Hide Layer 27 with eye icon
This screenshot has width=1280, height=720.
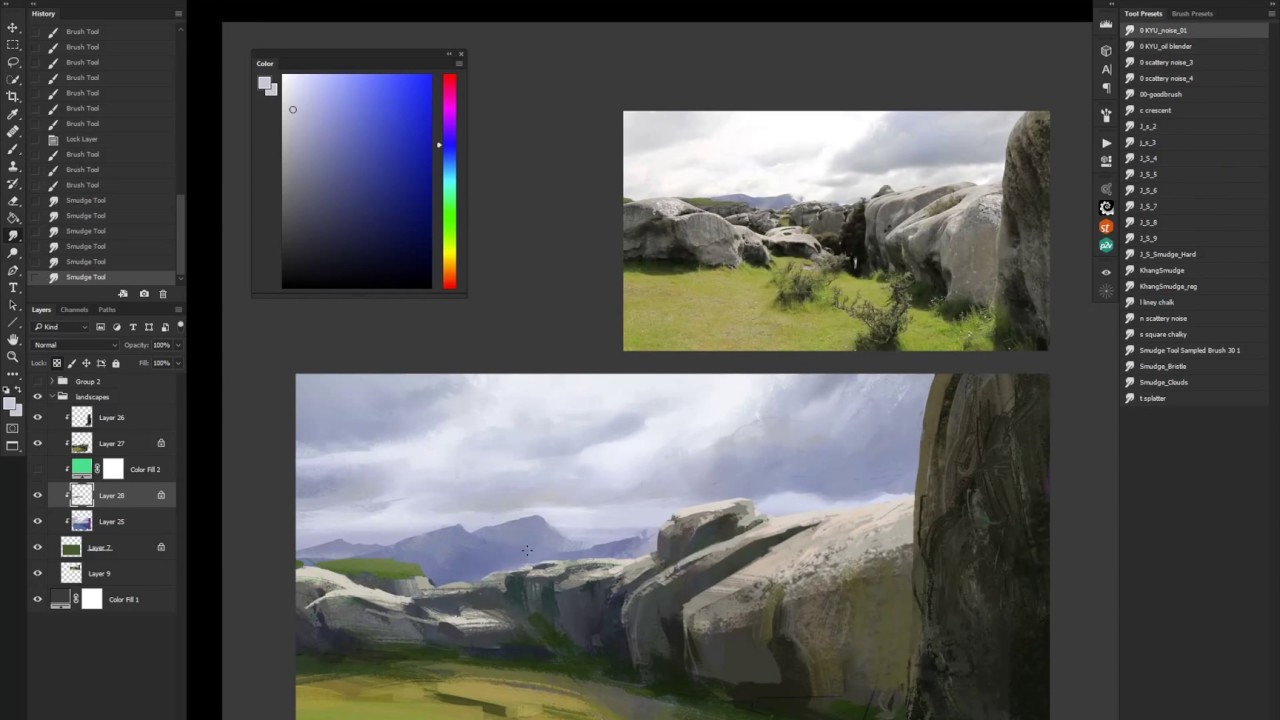pyautogui.click(x=38, y=443)
